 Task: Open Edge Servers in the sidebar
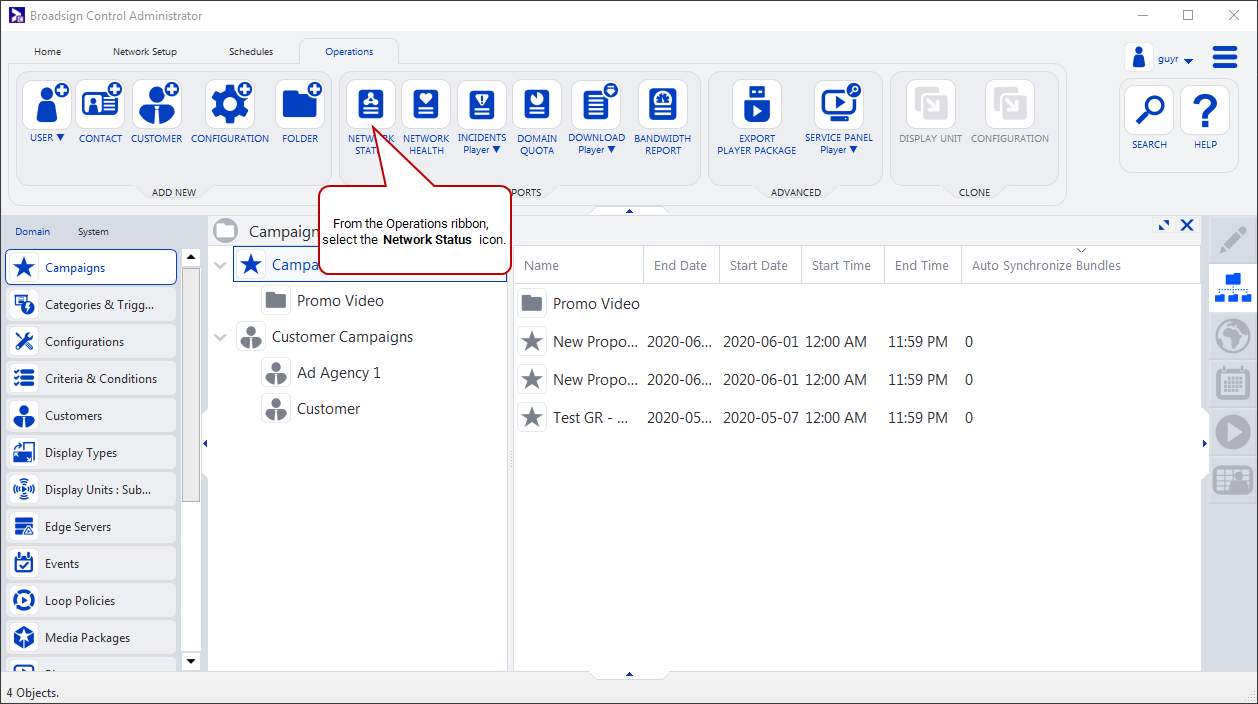(91, 527)
